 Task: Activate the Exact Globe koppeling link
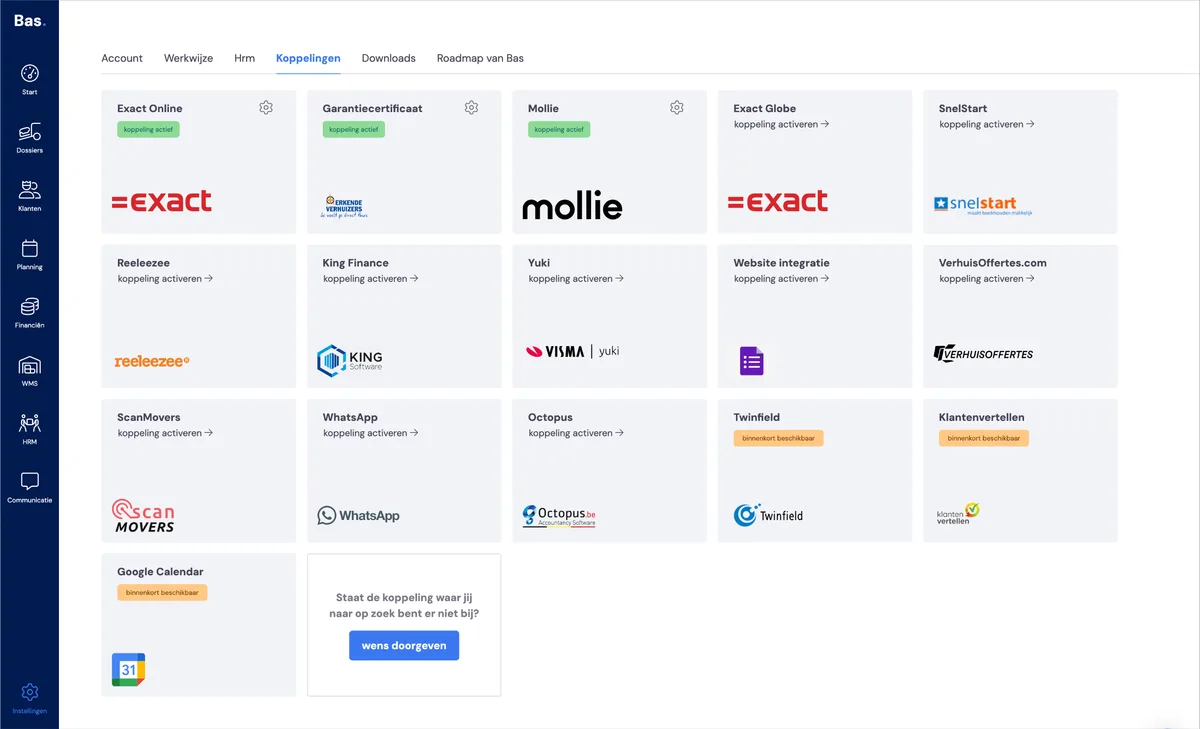pyautogui.click(x=782, y=125)
